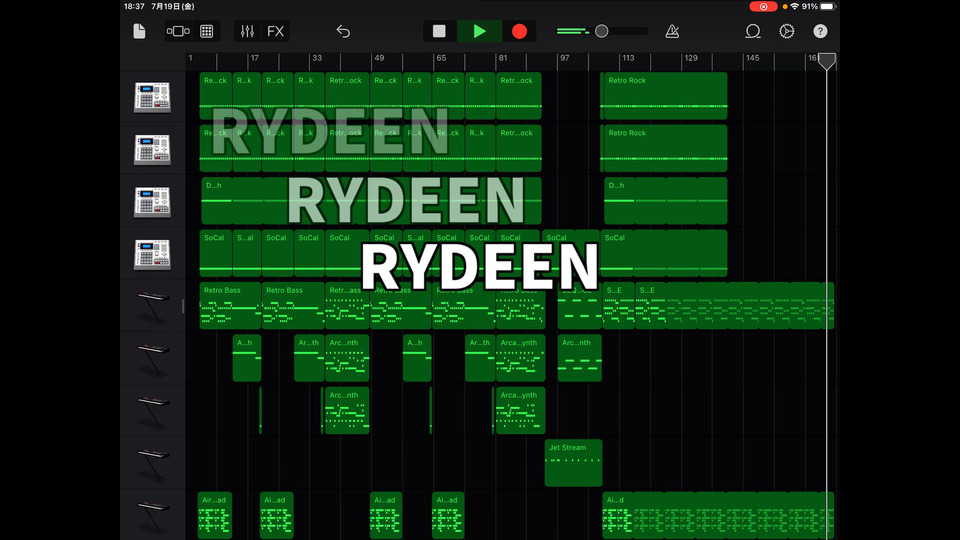This screenshot has height=540, width=960.
Task: Select first Retro Bass region
Action: tap(230, 306)
